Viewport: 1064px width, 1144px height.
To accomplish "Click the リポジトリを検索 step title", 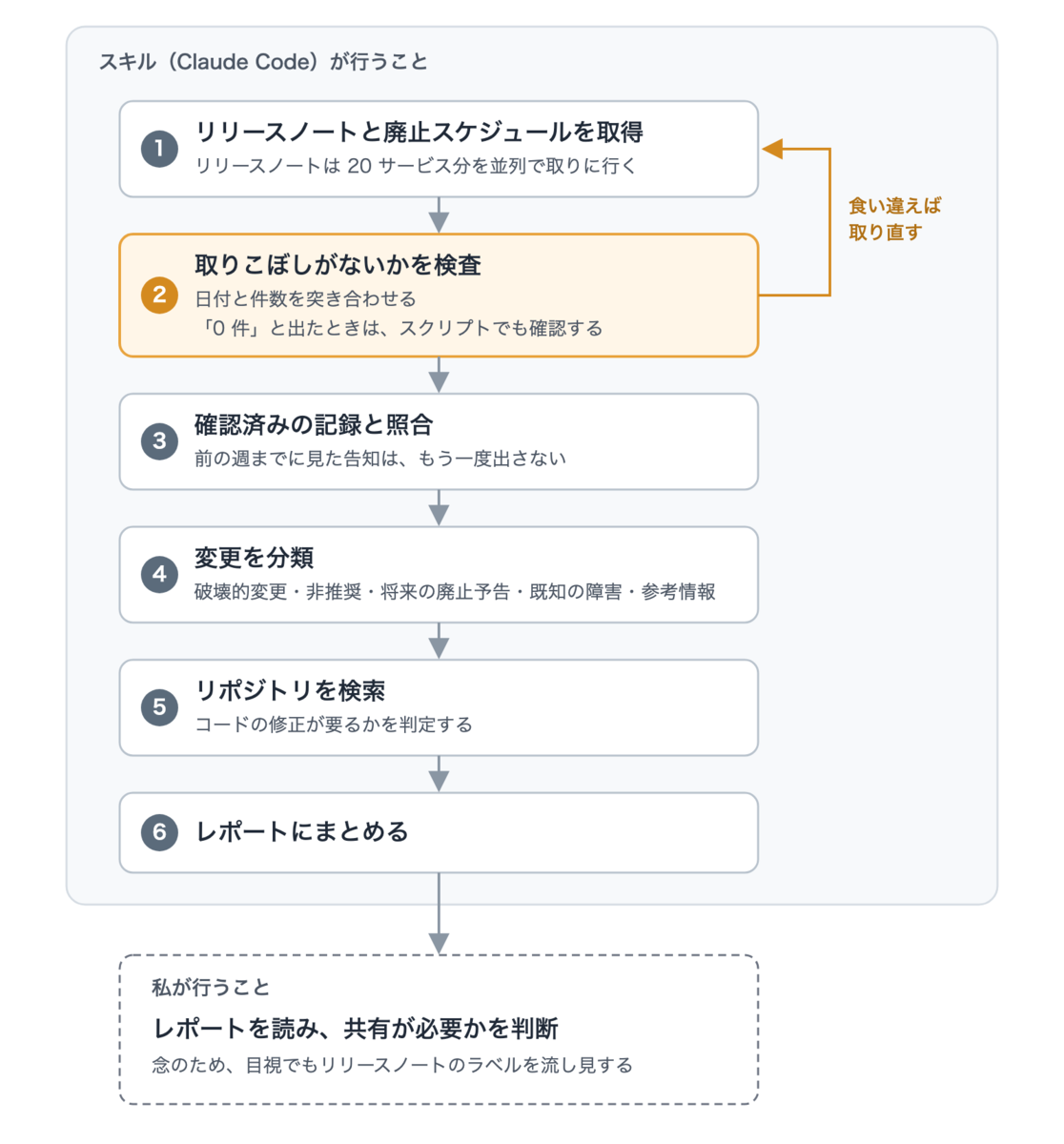I will 290,690.
